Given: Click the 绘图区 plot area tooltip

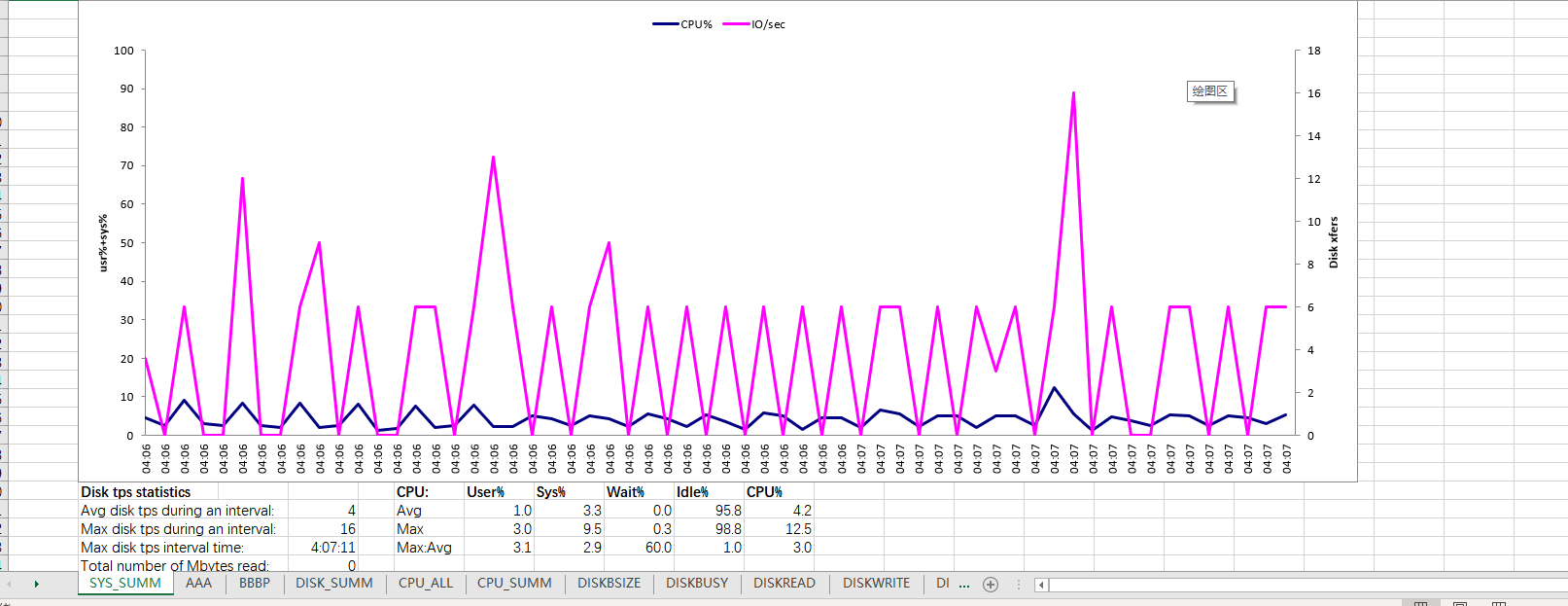Looking at the screenshot, I should (1210, 91).
